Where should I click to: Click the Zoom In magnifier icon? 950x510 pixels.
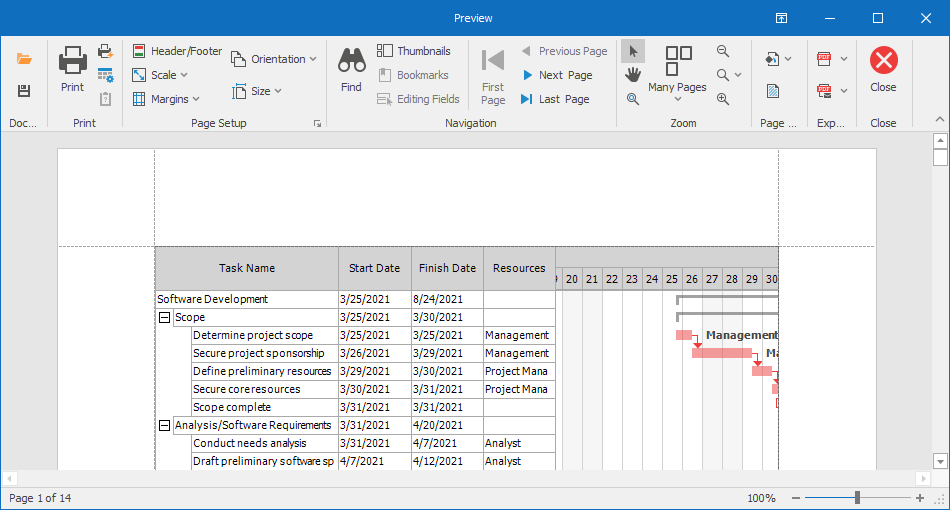723,99
